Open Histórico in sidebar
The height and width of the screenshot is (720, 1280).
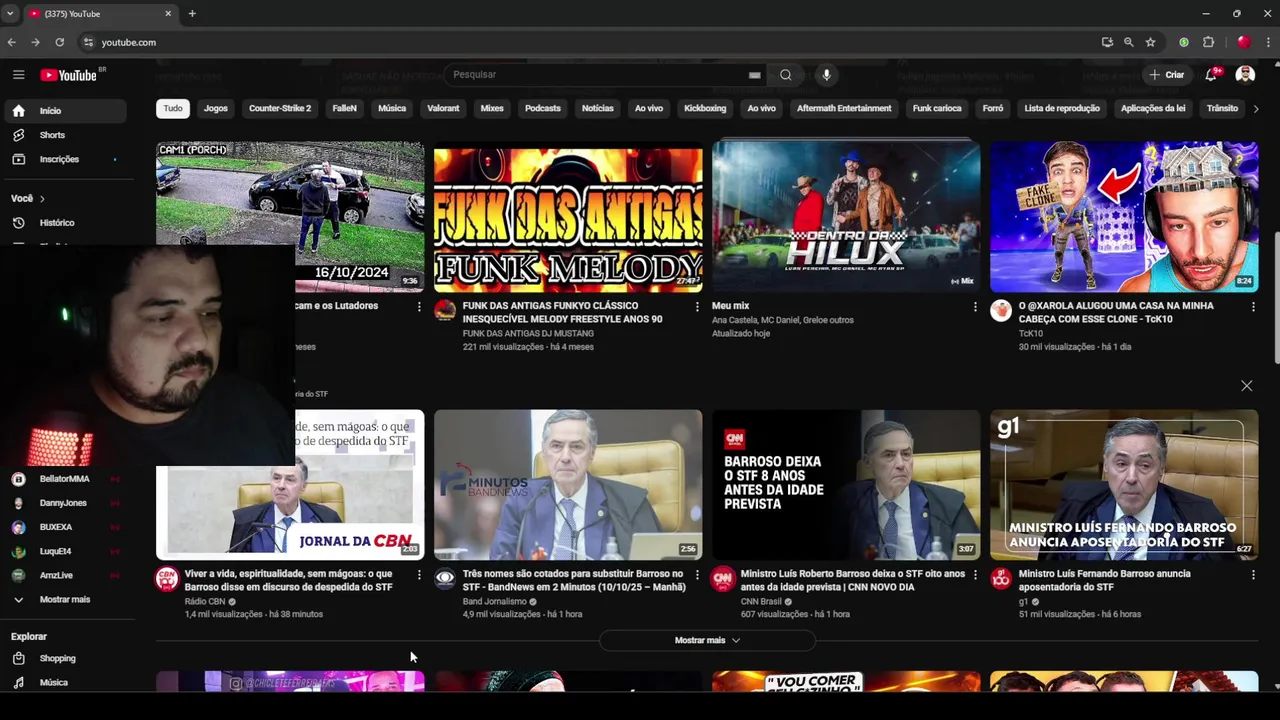65,223
